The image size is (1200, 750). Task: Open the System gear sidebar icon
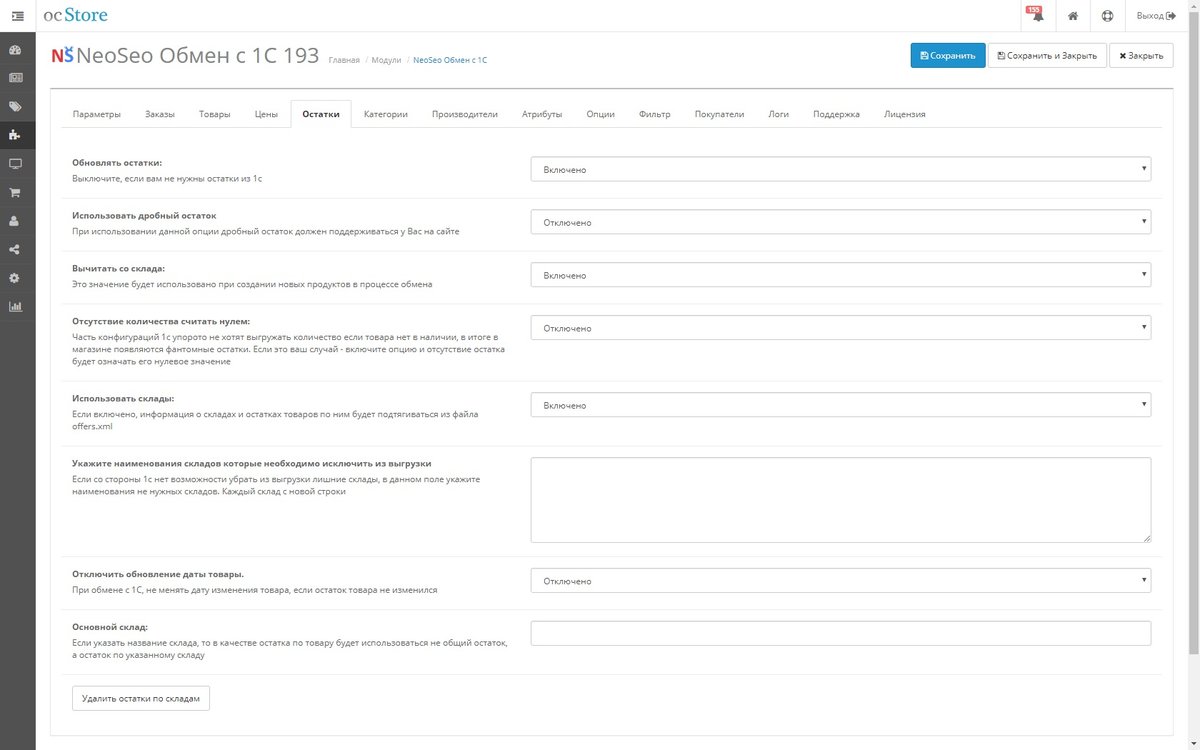tap(16, 278)
